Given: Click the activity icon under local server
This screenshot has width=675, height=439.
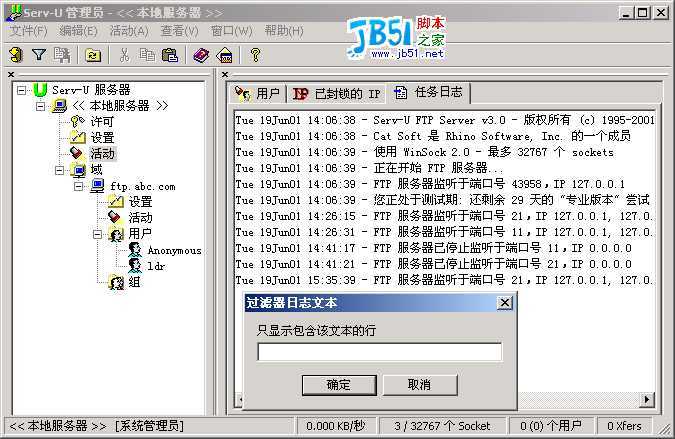Looking at the screenshot, I should click(77, 154).
